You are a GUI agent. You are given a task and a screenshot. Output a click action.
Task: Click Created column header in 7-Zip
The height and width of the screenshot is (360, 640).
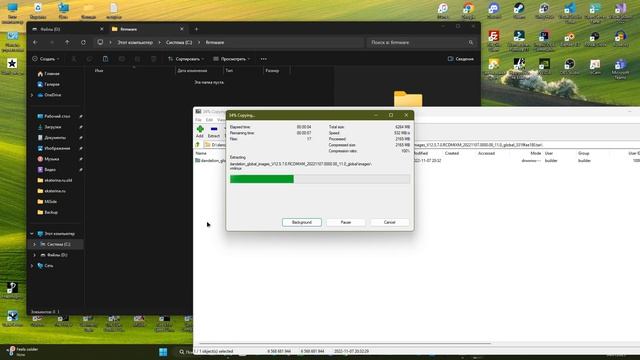(x=452, y=153)
